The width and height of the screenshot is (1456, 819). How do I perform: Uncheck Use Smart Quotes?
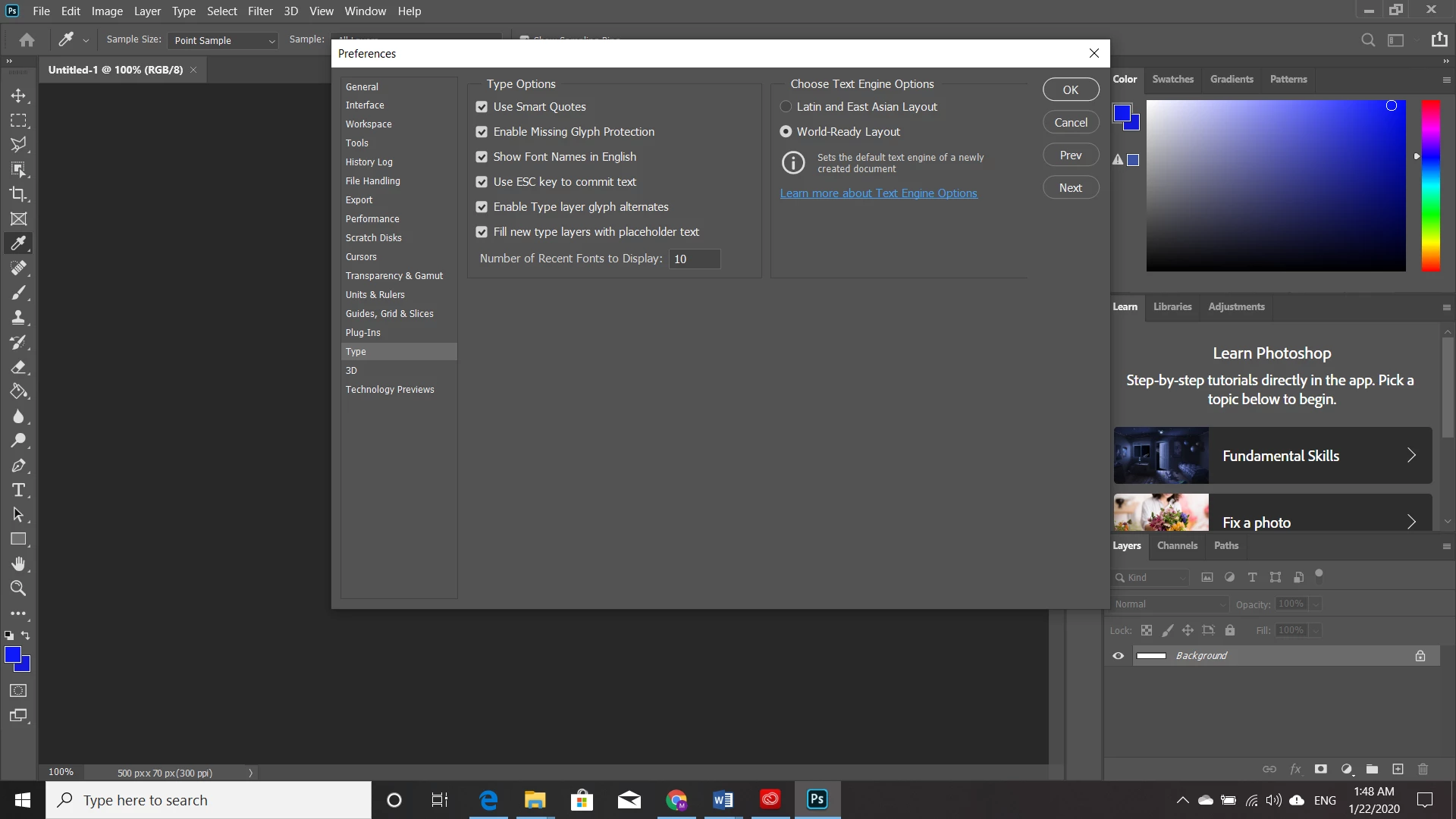[x=482, y=107]
